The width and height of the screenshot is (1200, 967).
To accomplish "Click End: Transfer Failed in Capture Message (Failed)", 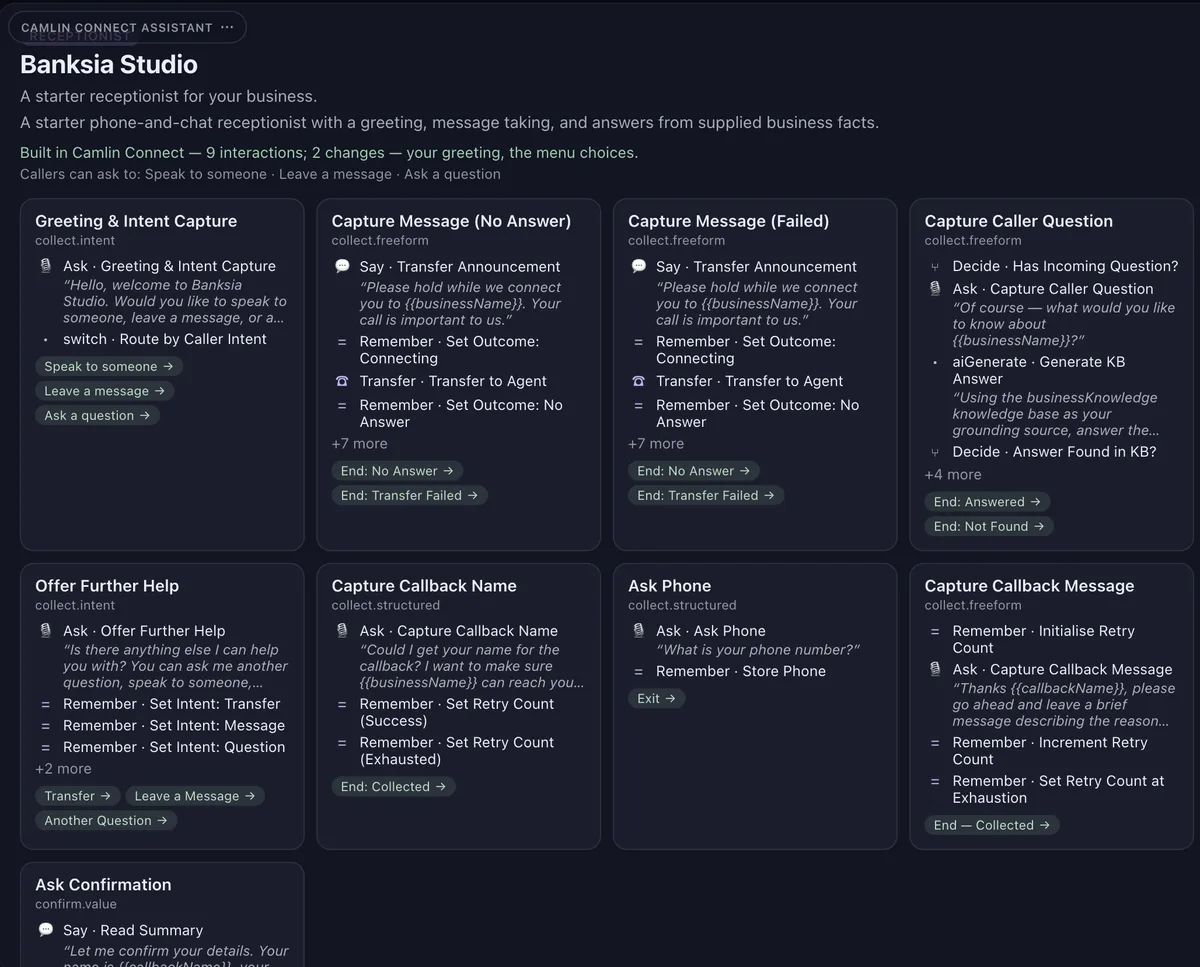I will tap(706, 495).
